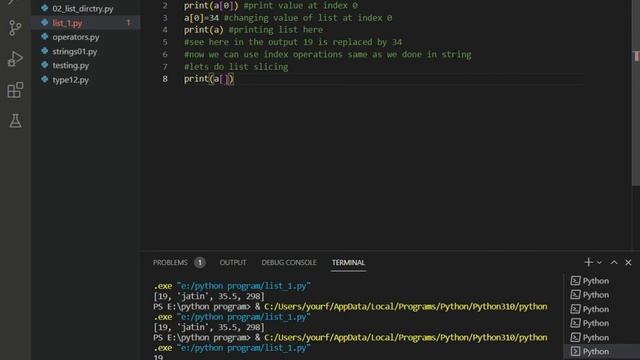Place cursor in line 8 print(a[]) code
The width and height of the screenshot is (640, 360).
(x=209, y=79)
